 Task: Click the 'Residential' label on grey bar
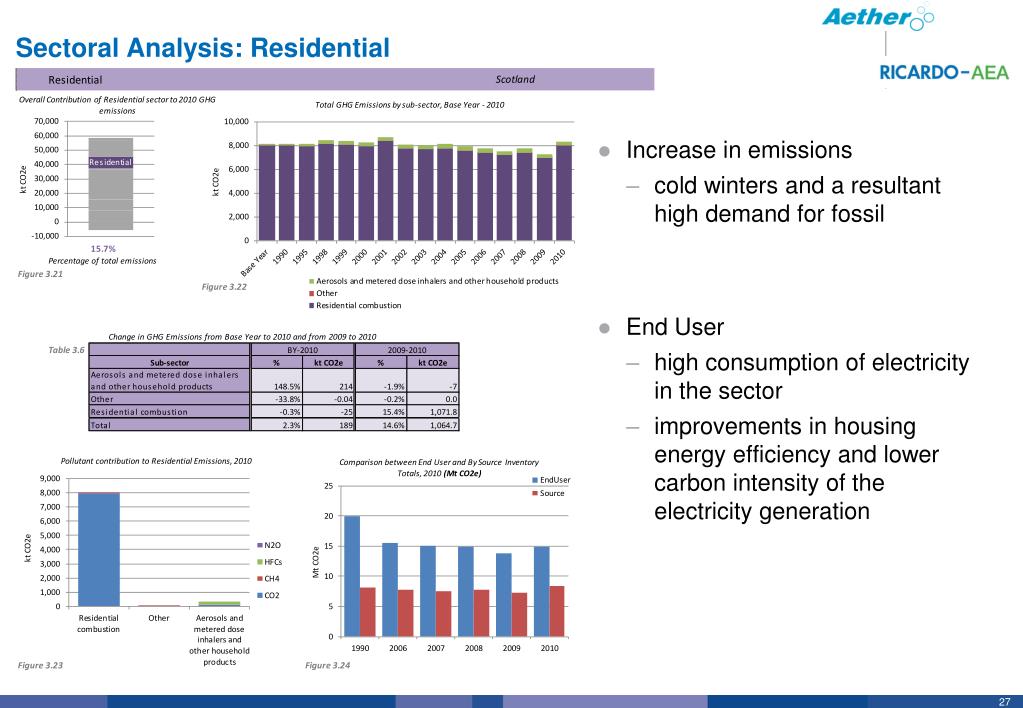pyautogui.click(x=110, y=162)
